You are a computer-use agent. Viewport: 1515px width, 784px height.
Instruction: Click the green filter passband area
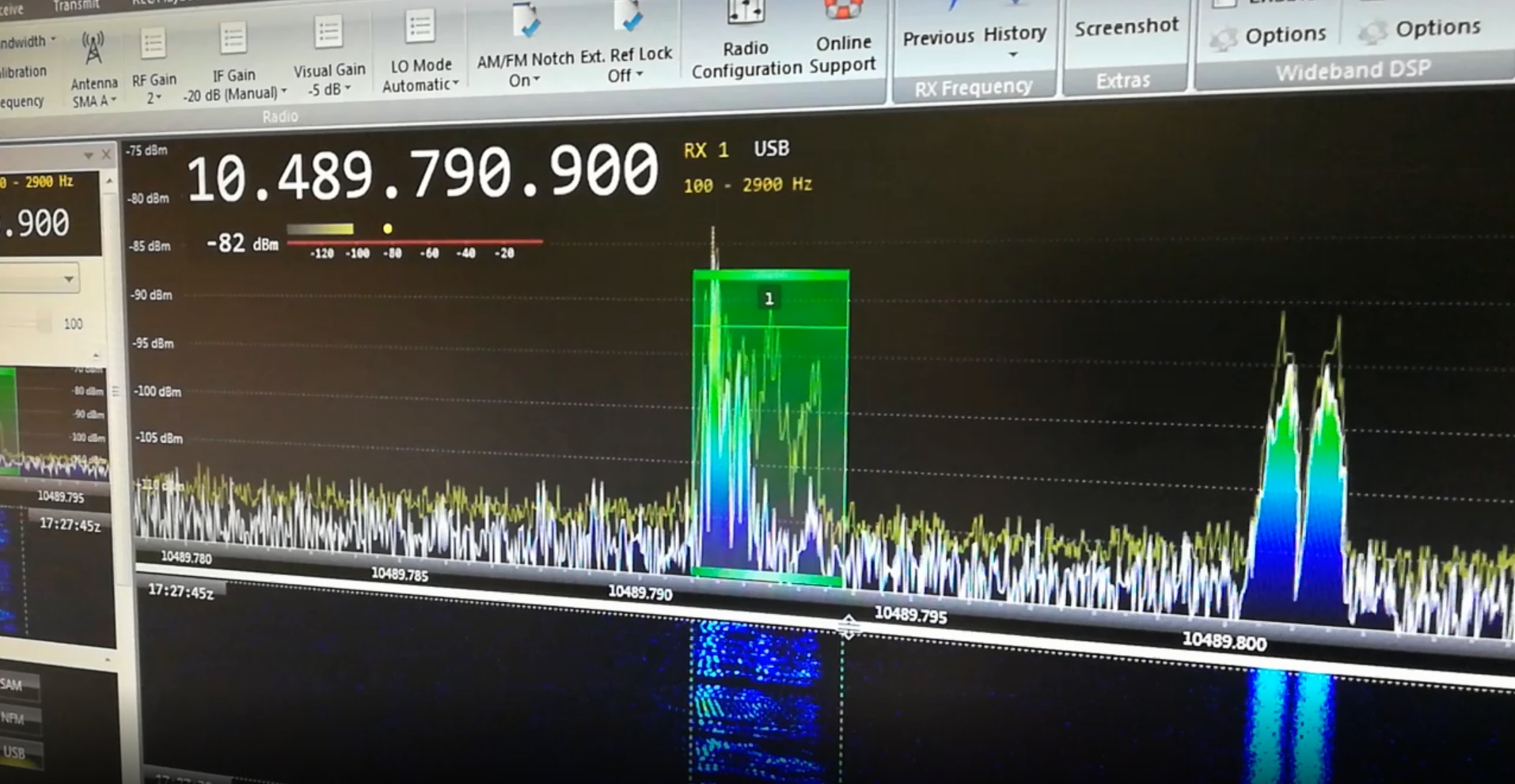771,427
